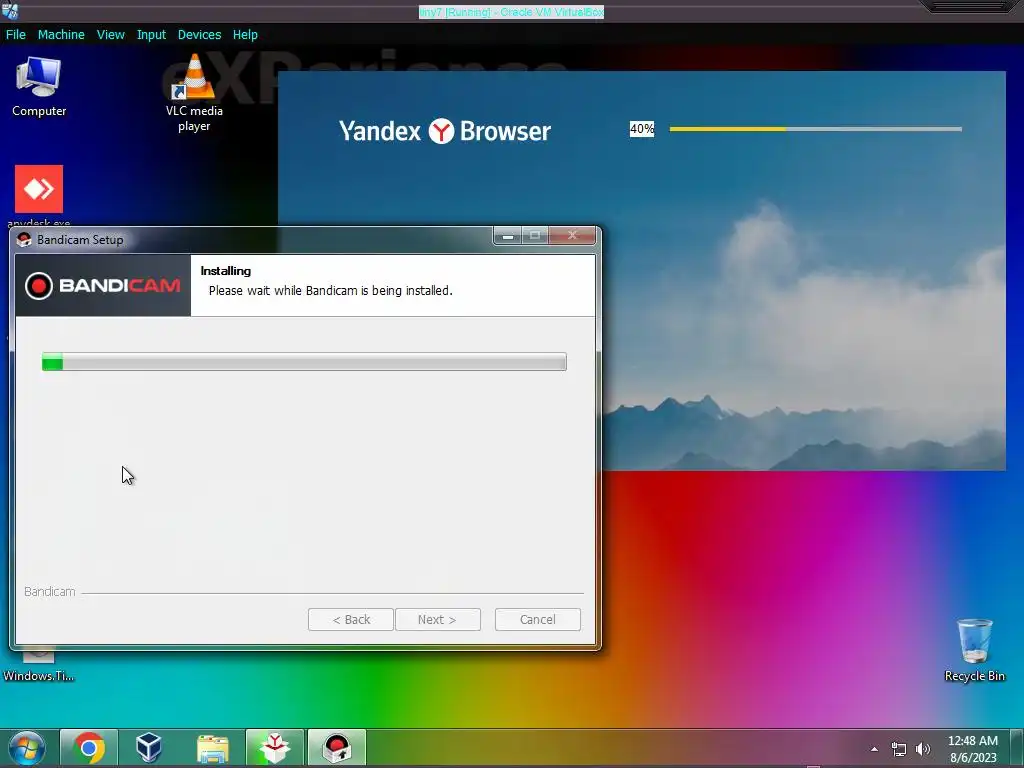Image resolution: width=1024 pixels, height=768 pixels.
Task: Switch to the Yandex installer taskbar button
Action: coord(274,748)
